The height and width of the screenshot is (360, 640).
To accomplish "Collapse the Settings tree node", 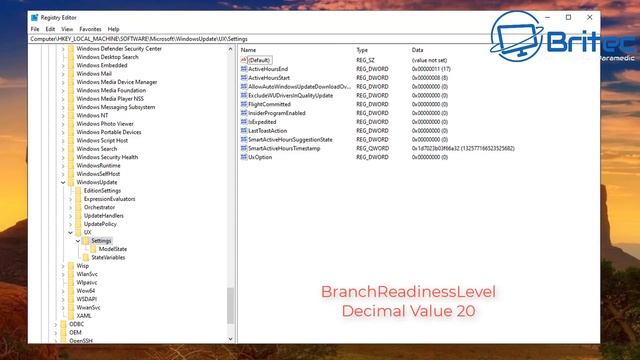I will click(78, 241).
